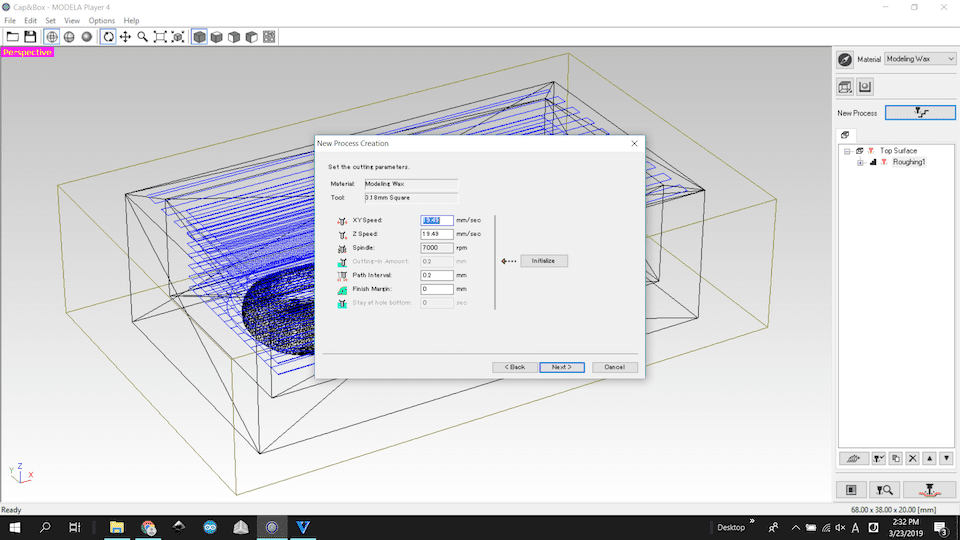Viewport: 960px width, 540px height.
Task: Select Roughing1 in the process tree
Action: pyautogui.click(x=909, y=162)
